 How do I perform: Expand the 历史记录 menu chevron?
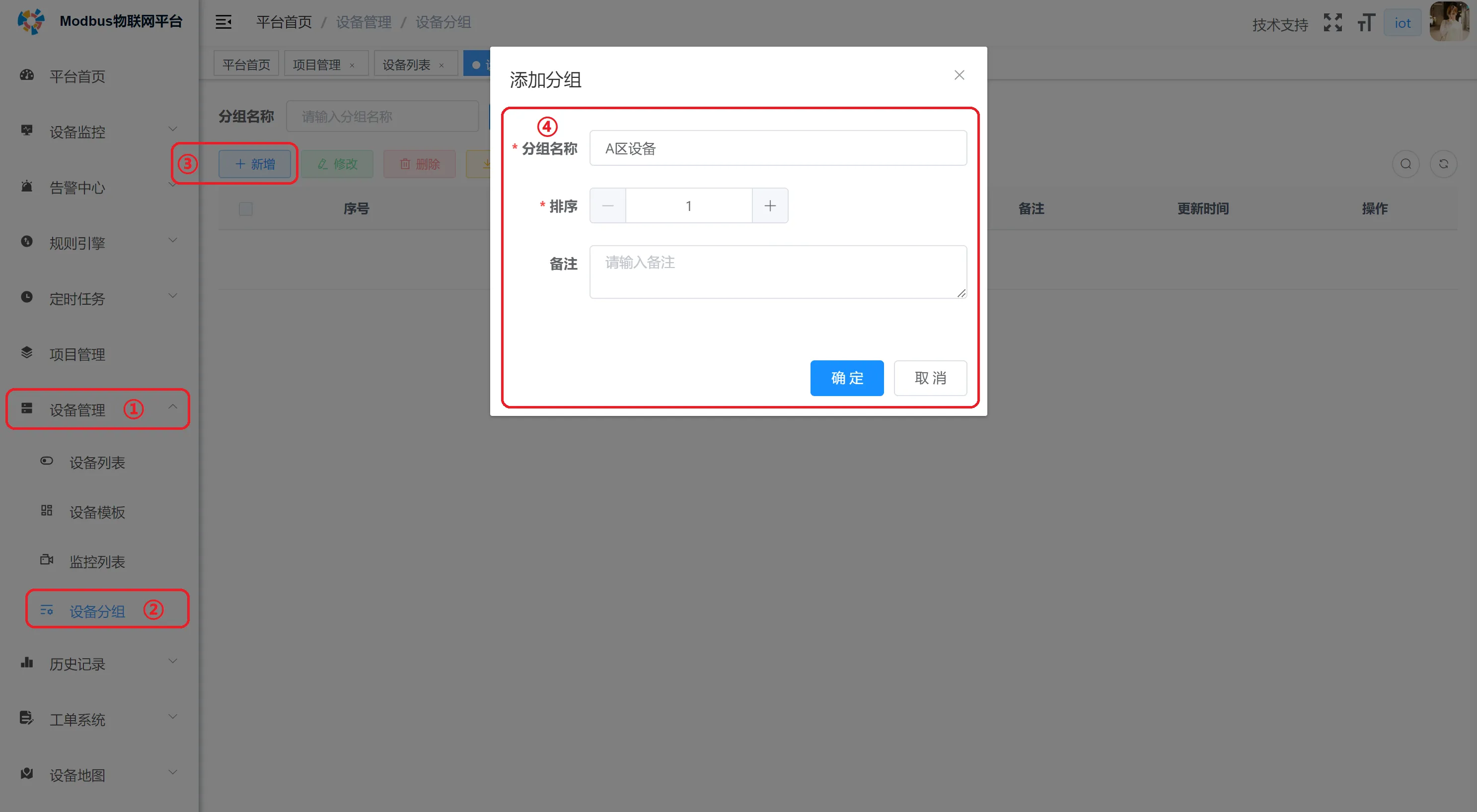(173, 661)
